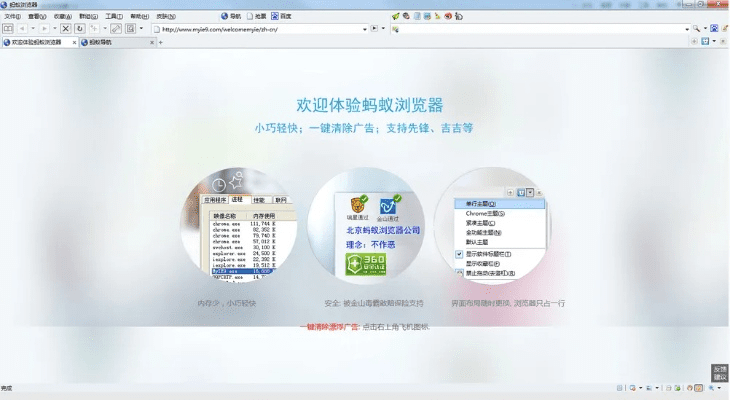Click the red Weibo eye icon

(x=448, y=16)
